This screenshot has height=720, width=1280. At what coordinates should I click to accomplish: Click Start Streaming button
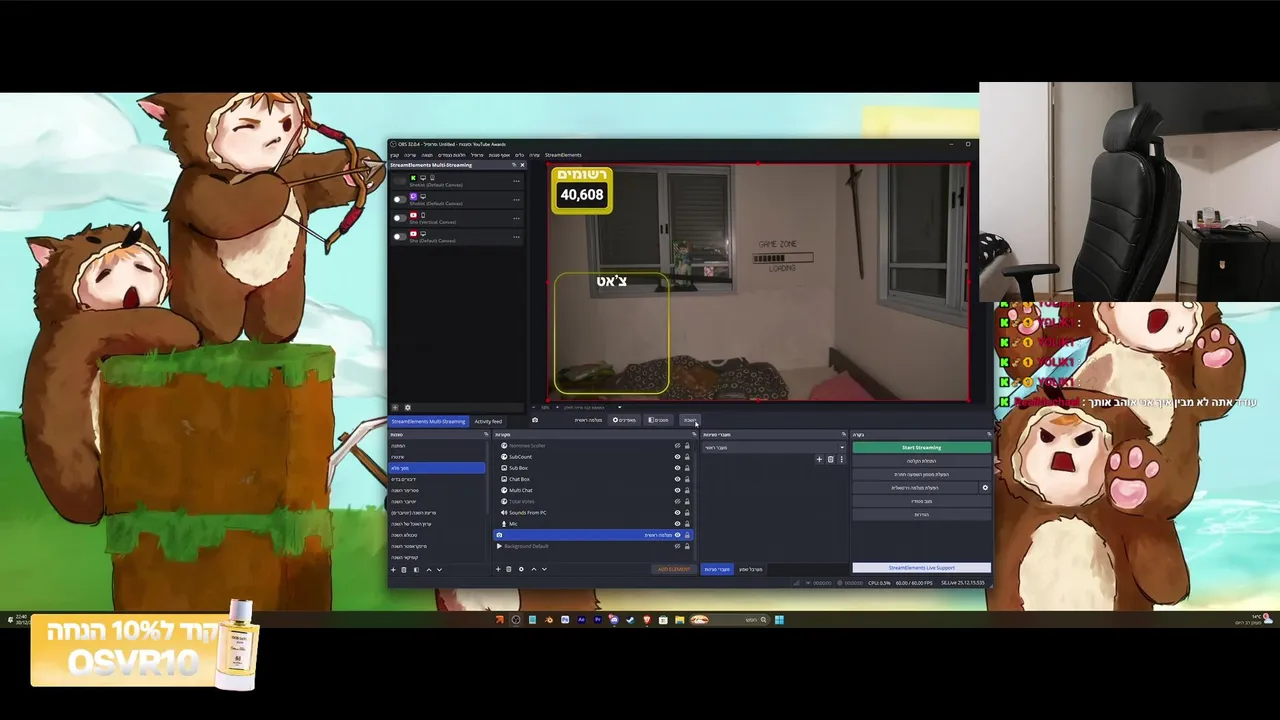[x=921, y=447]
